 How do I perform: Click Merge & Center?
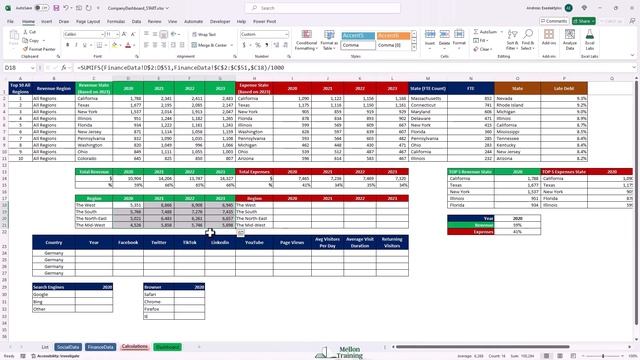pyautogui.click(x=209, y=45)
